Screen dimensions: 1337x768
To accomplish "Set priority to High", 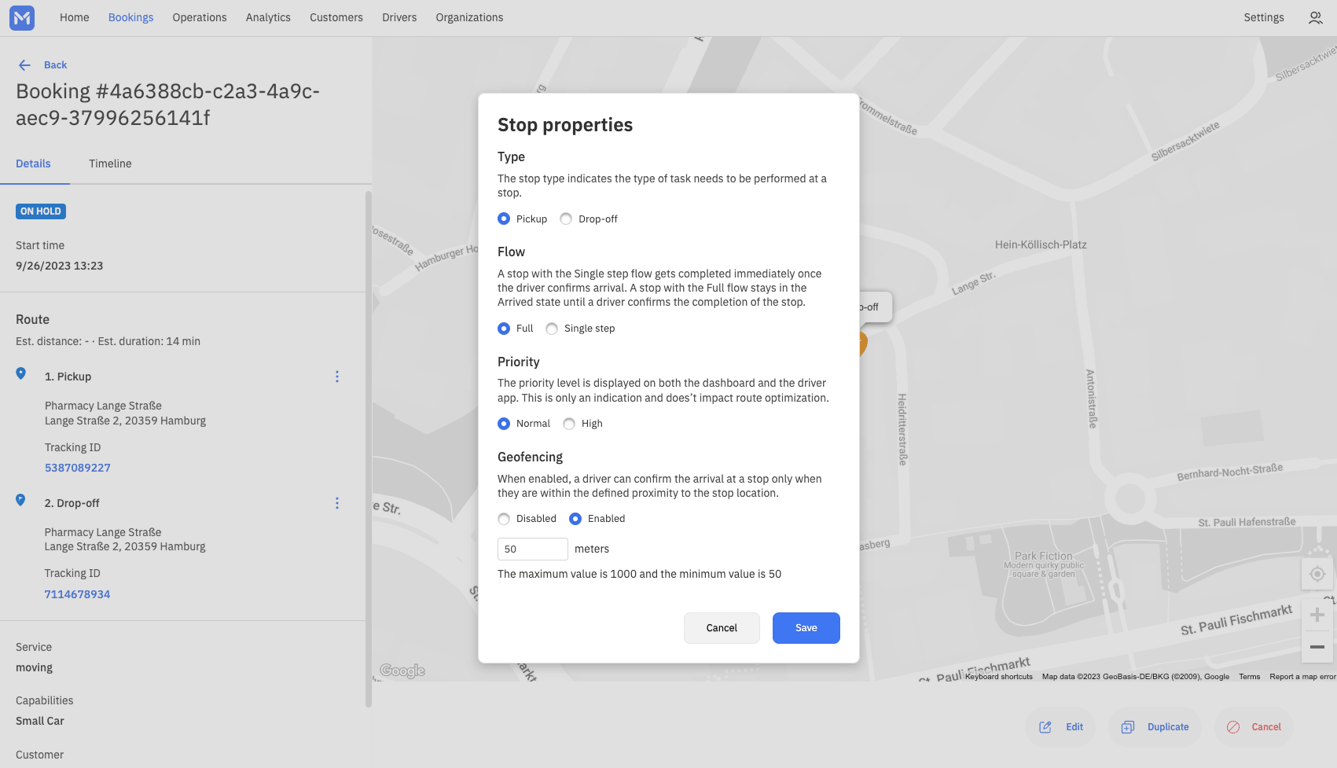I will pyautogui.click(x=569, y=424).
